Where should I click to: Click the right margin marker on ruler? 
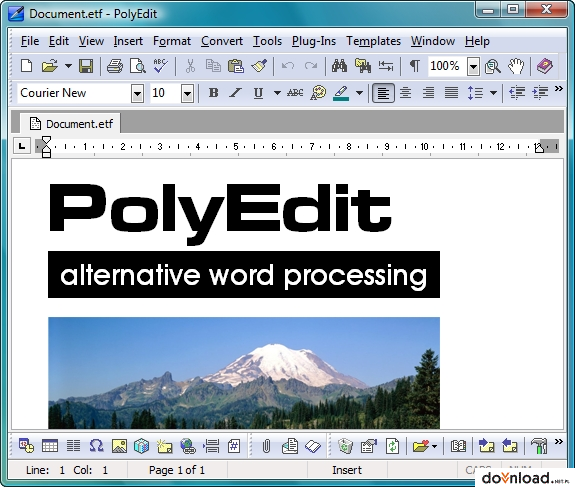(x=539, y=147)
